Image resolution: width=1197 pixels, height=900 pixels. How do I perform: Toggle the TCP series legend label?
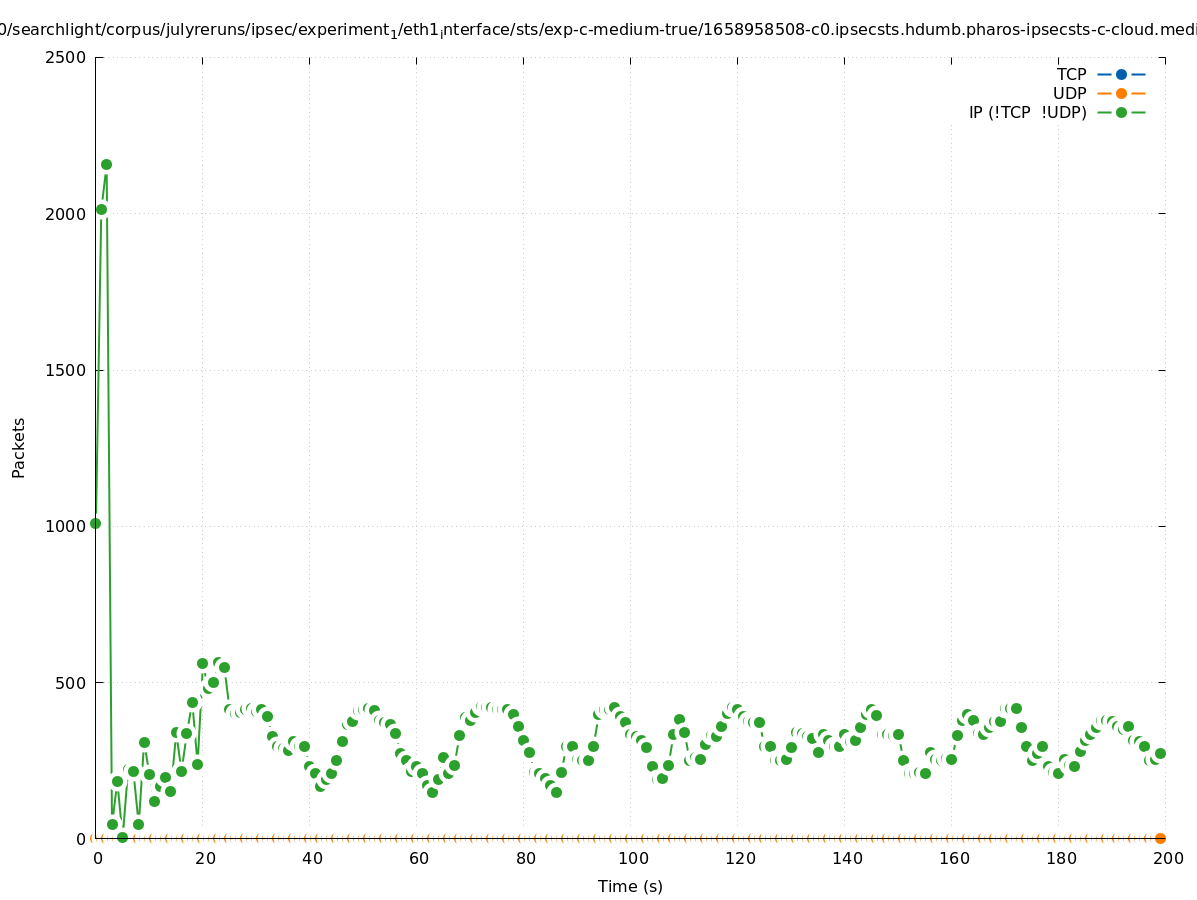point(1071,74)
